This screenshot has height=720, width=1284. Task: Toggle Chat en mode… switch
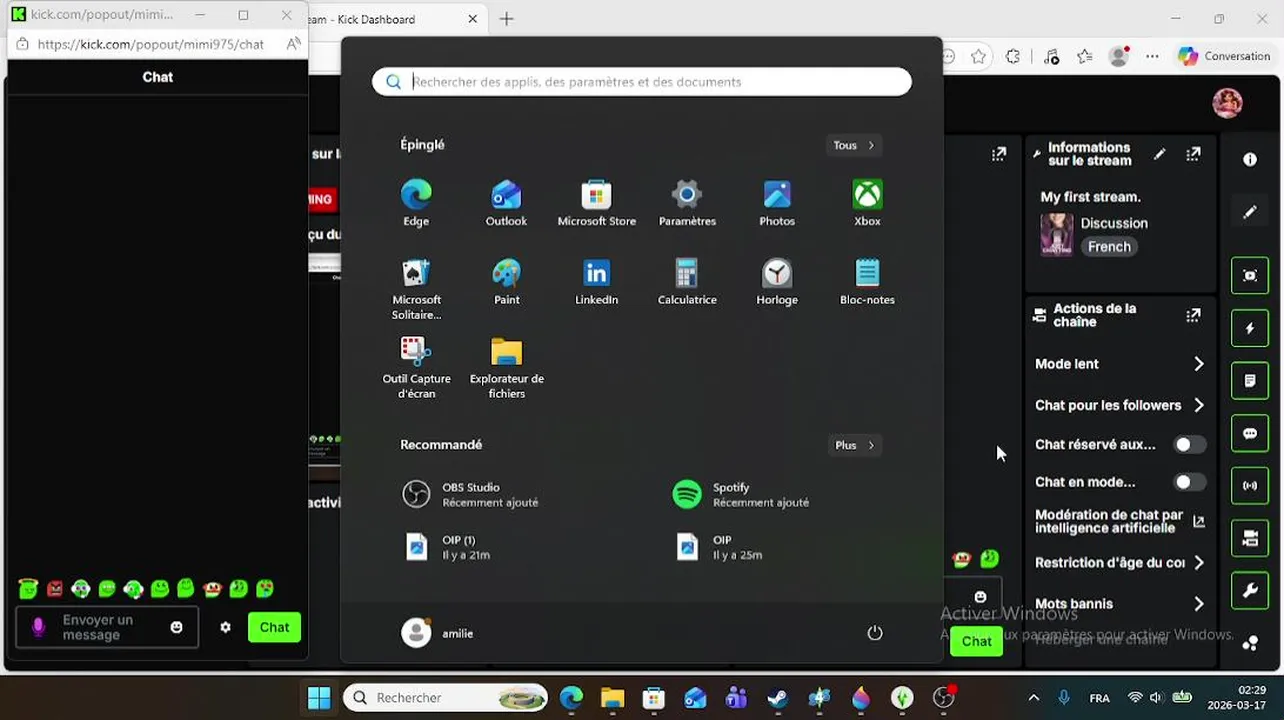1188,482
